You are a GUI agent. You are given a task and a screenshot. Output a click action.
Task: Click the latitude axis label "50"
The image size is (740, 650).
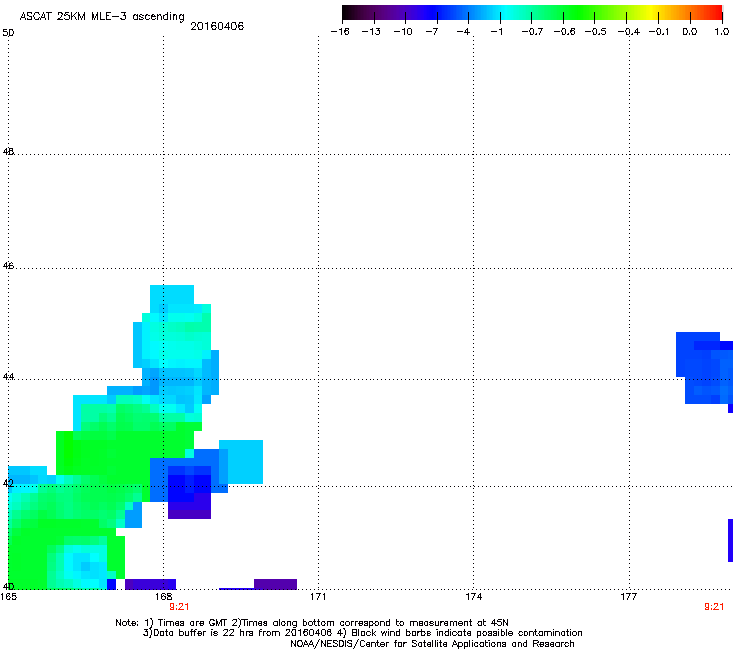[x=8, y=33]
